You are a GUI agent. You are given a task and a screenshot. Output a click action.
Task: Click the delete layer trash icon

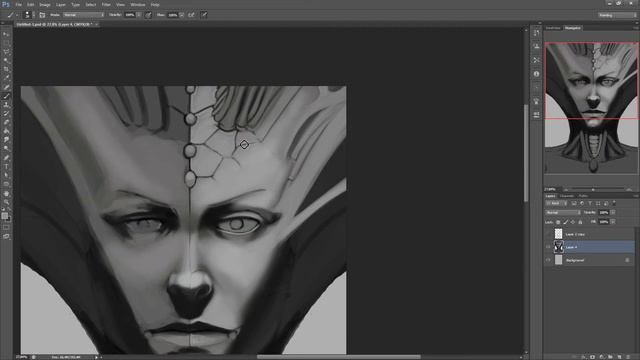629,357
